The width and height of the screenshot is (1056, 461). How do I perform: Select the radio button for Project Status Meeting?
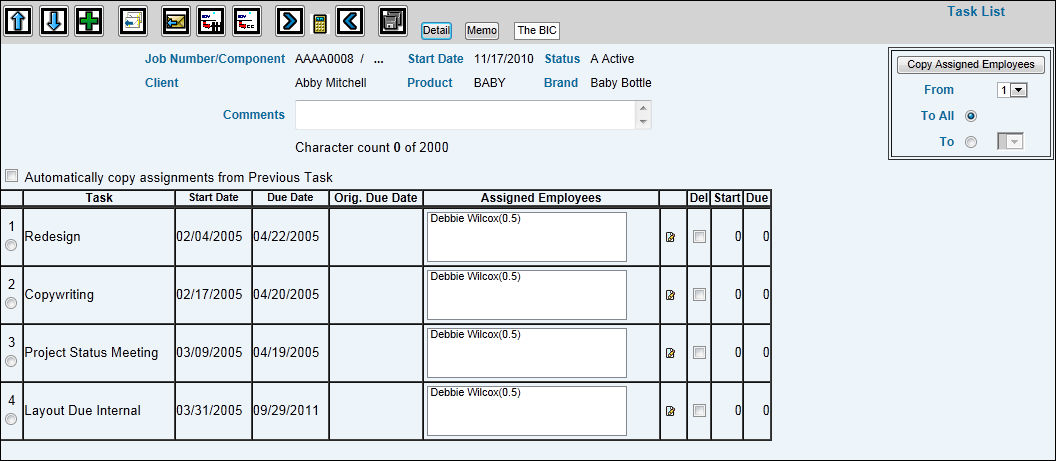pos(11,361)
